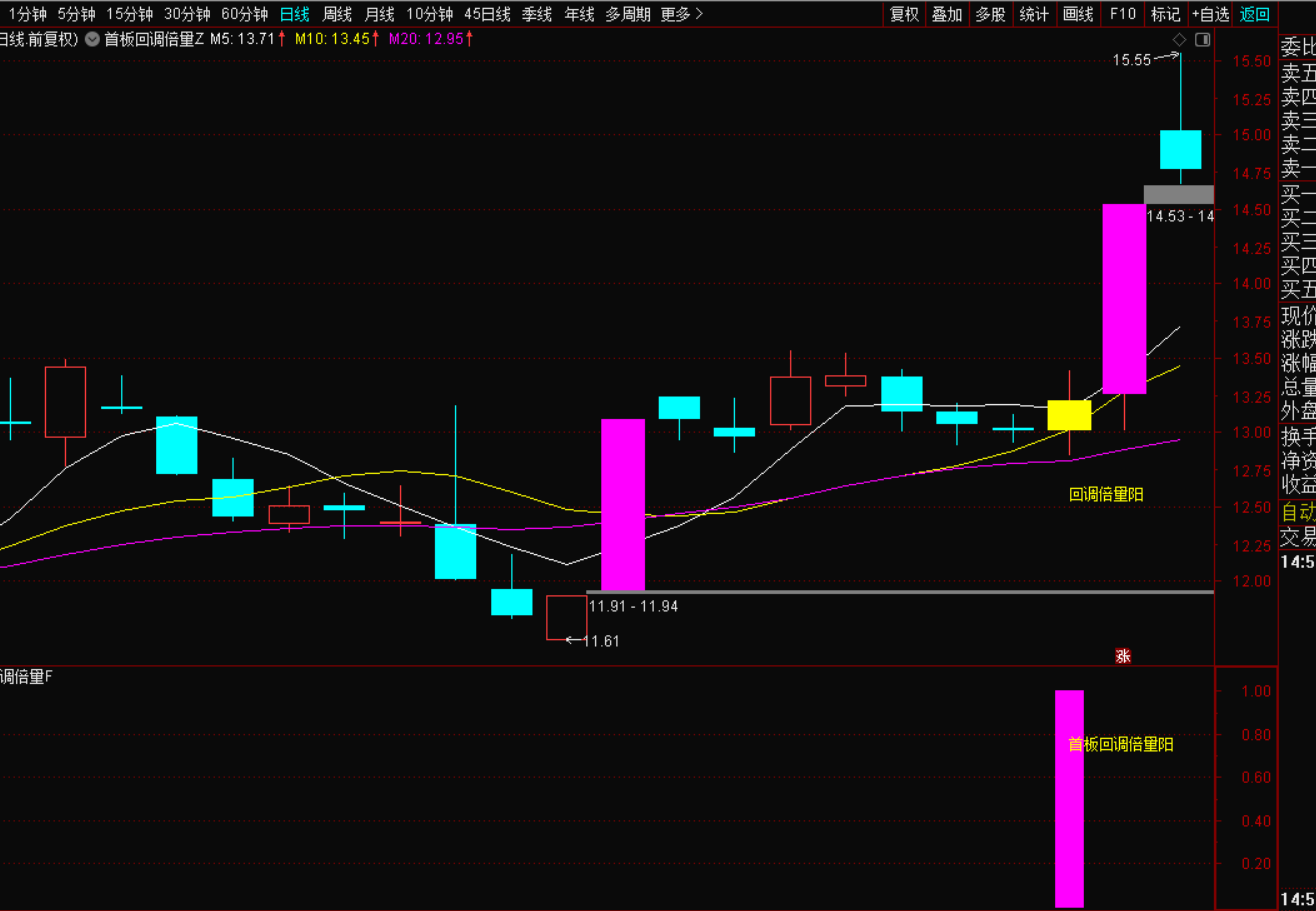Click 返回 to go back
Image resolution: width=1316 pixels, height=911 pixels.
(x=1254, y=14)
